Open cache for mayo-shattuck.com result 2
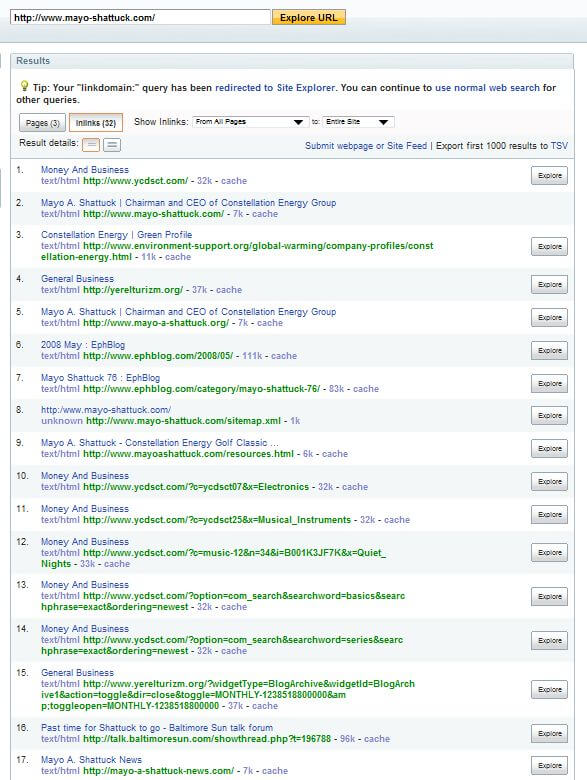Viewport: 587px width, 780px height. [x=265, y=214]
